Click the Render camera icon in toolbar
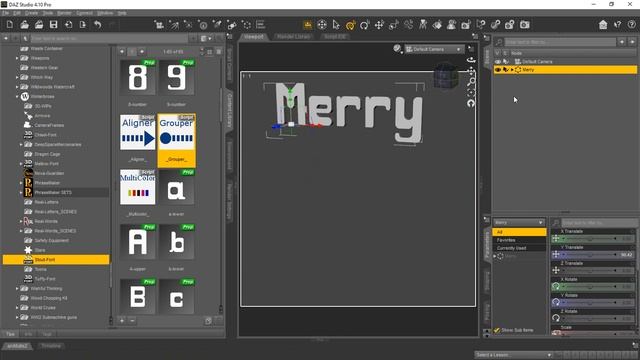 coord(524,25)
